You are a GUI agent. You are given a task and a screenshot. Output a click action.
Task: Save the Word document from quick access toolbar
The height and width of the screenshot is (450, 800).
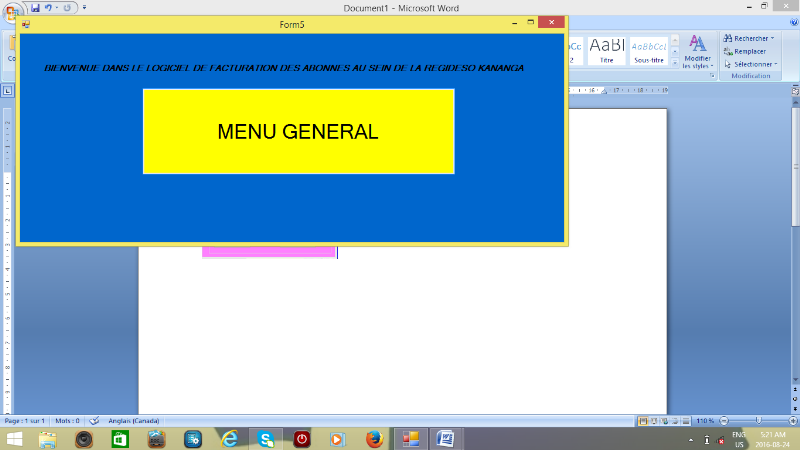click(35, 8)
